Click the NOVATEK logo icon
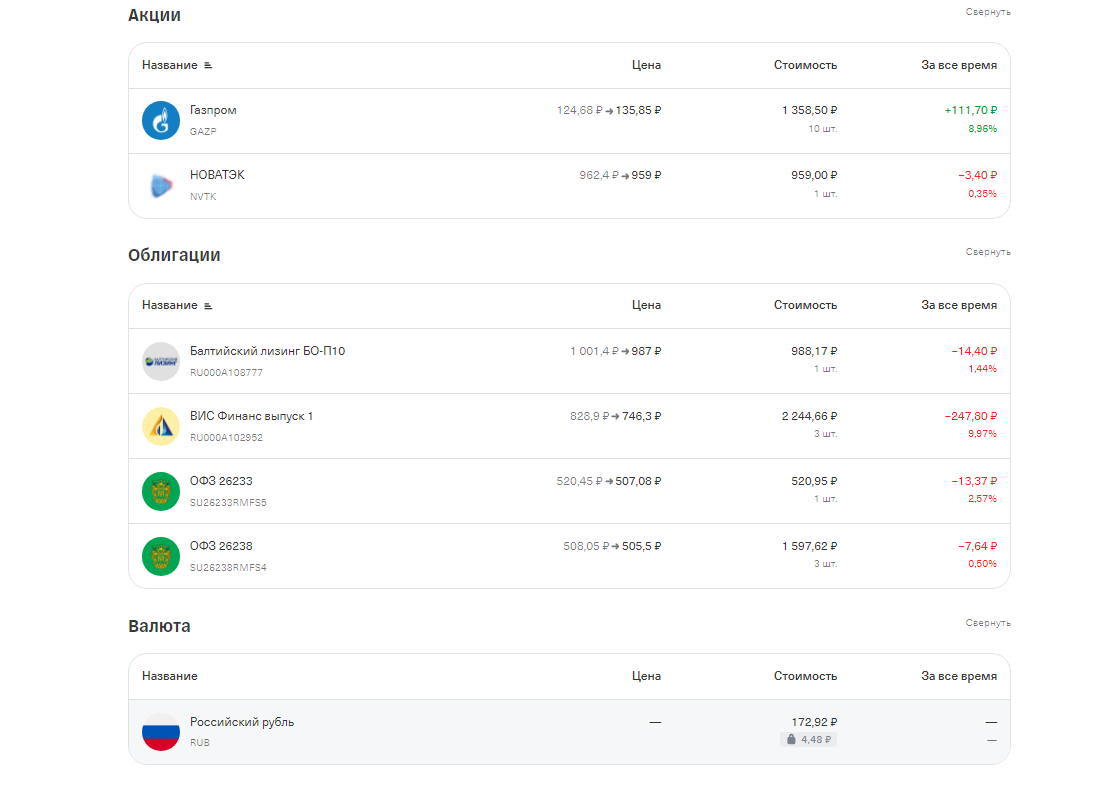1112x812 pixels. pyautogui.click(x=161, y=186)
